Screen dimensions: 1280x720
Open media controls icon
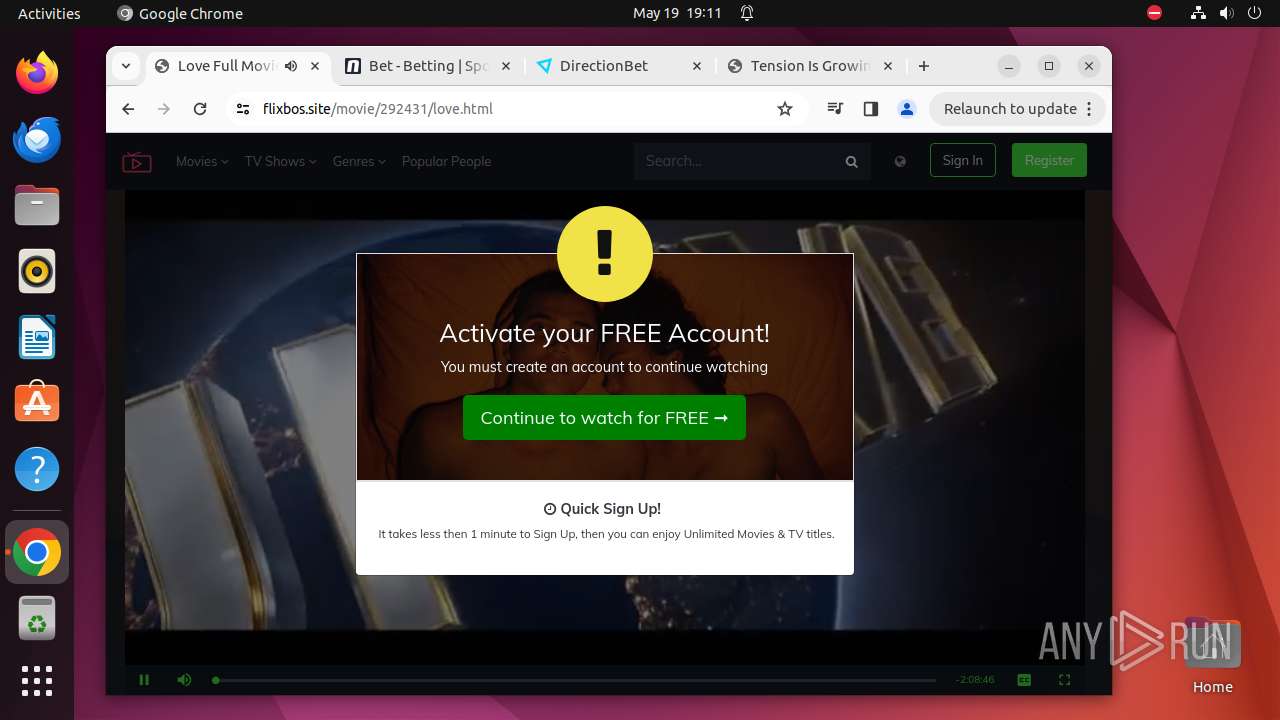tap(835, 109)
